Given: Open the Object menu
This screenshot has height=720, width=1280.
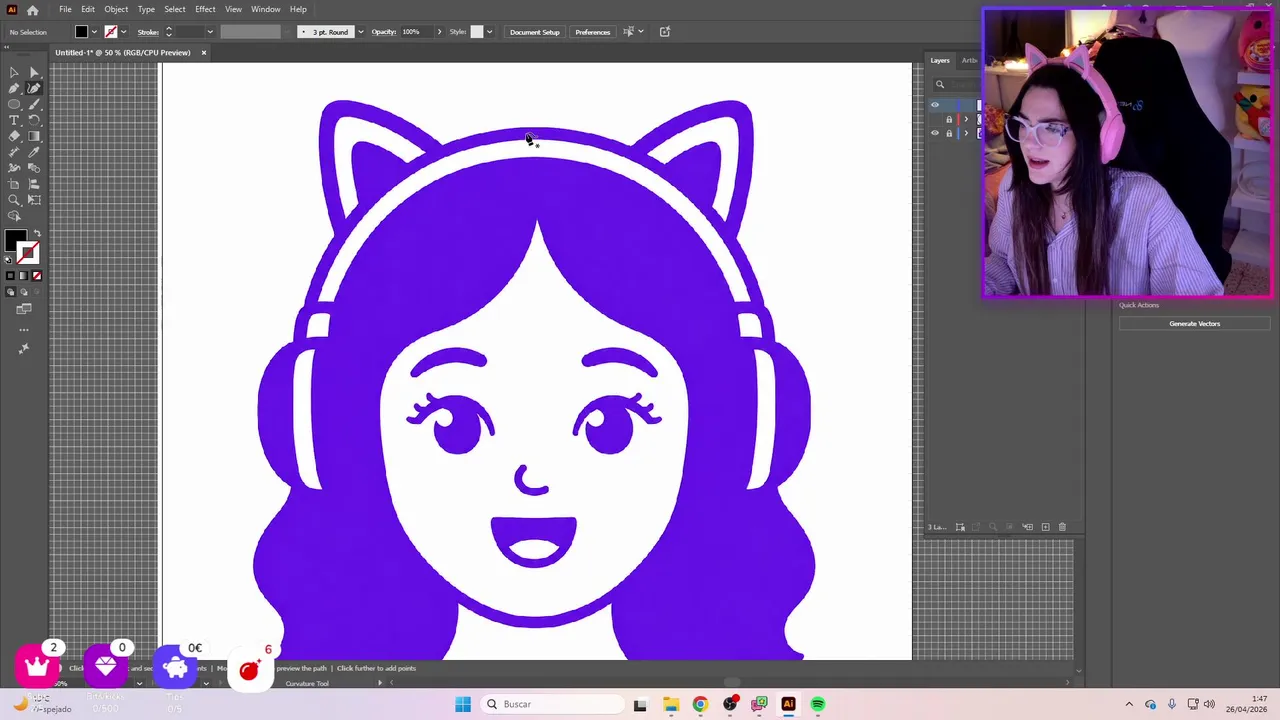Looking at the screenshot, I should [x=116, y=9].
